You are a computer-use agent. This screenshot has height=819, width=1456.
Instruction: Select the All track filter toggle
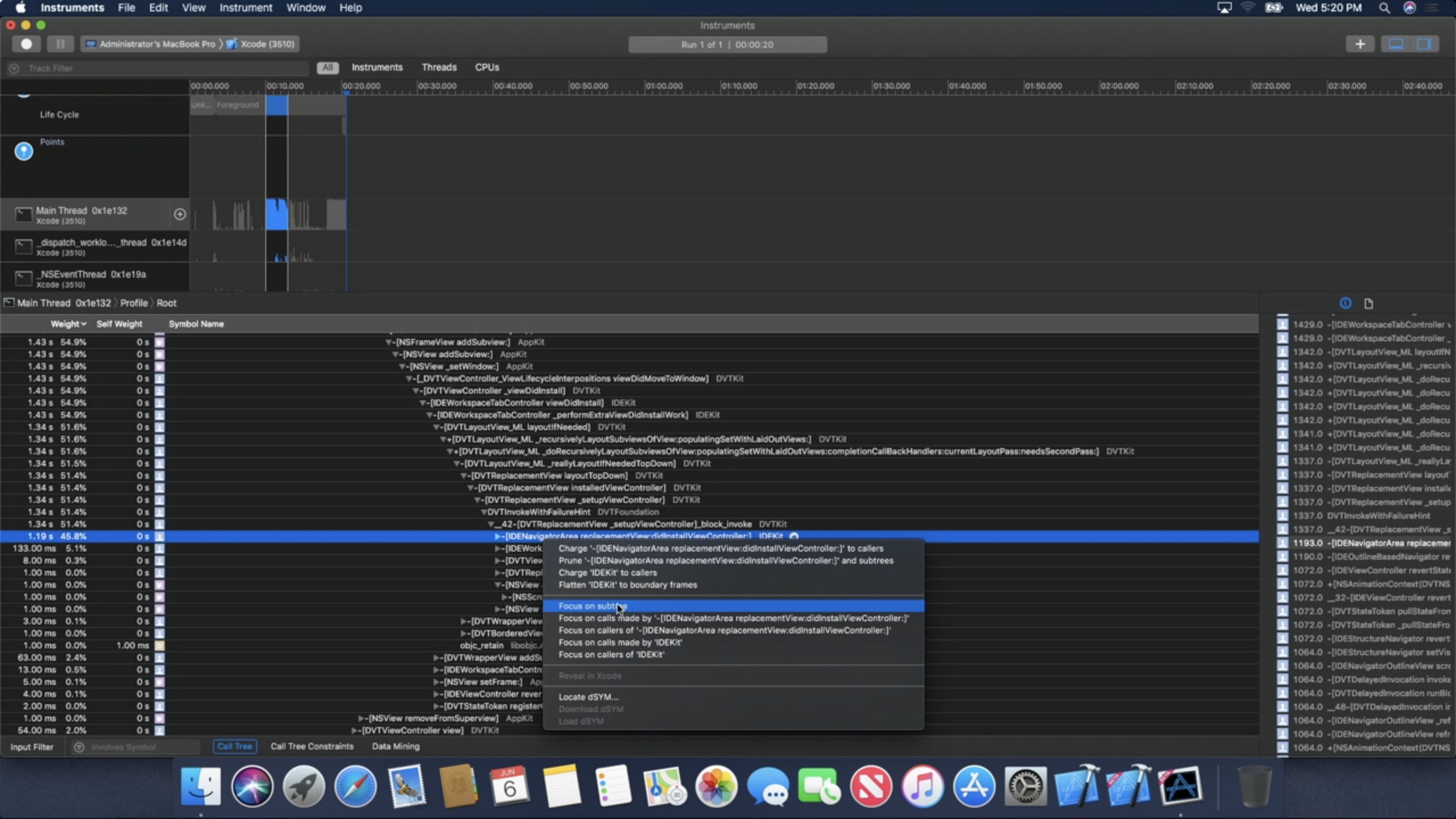[x=327, y=68]
